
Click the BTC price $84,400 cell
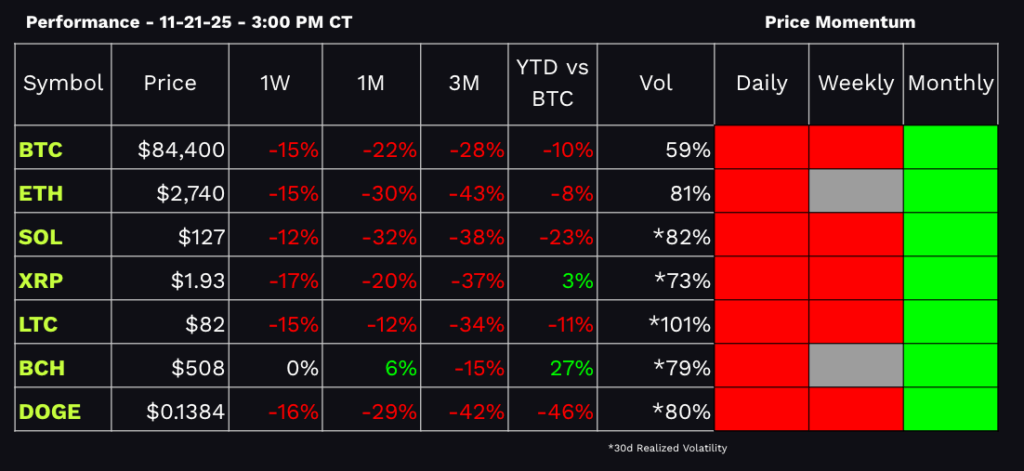pos(182,151)
